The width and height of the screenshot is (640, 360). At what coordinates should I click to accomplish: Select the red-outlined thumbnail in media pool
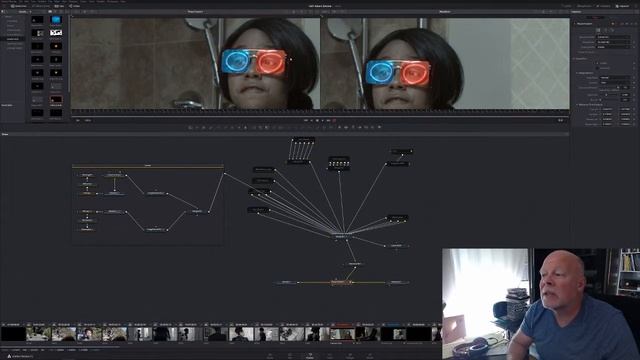[x=56, y=100]
